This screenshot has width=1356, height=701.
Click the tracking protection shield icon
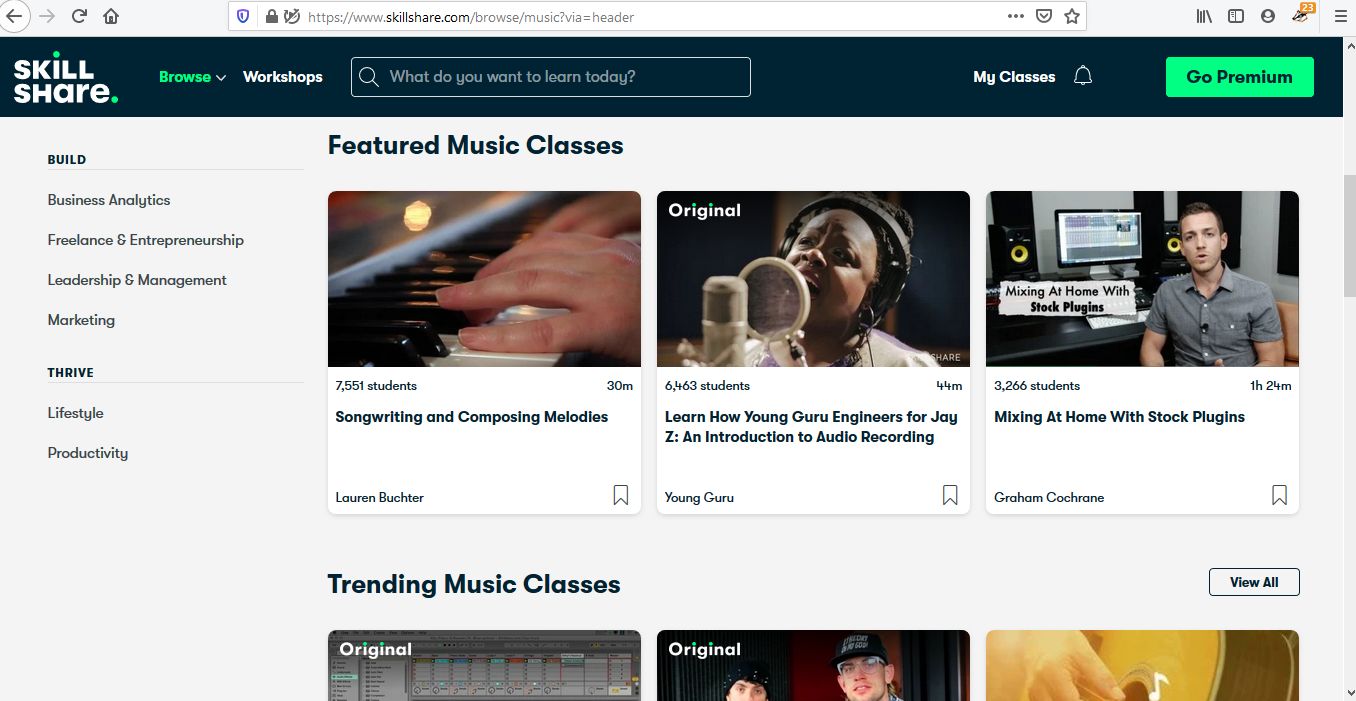pos(243,16)
